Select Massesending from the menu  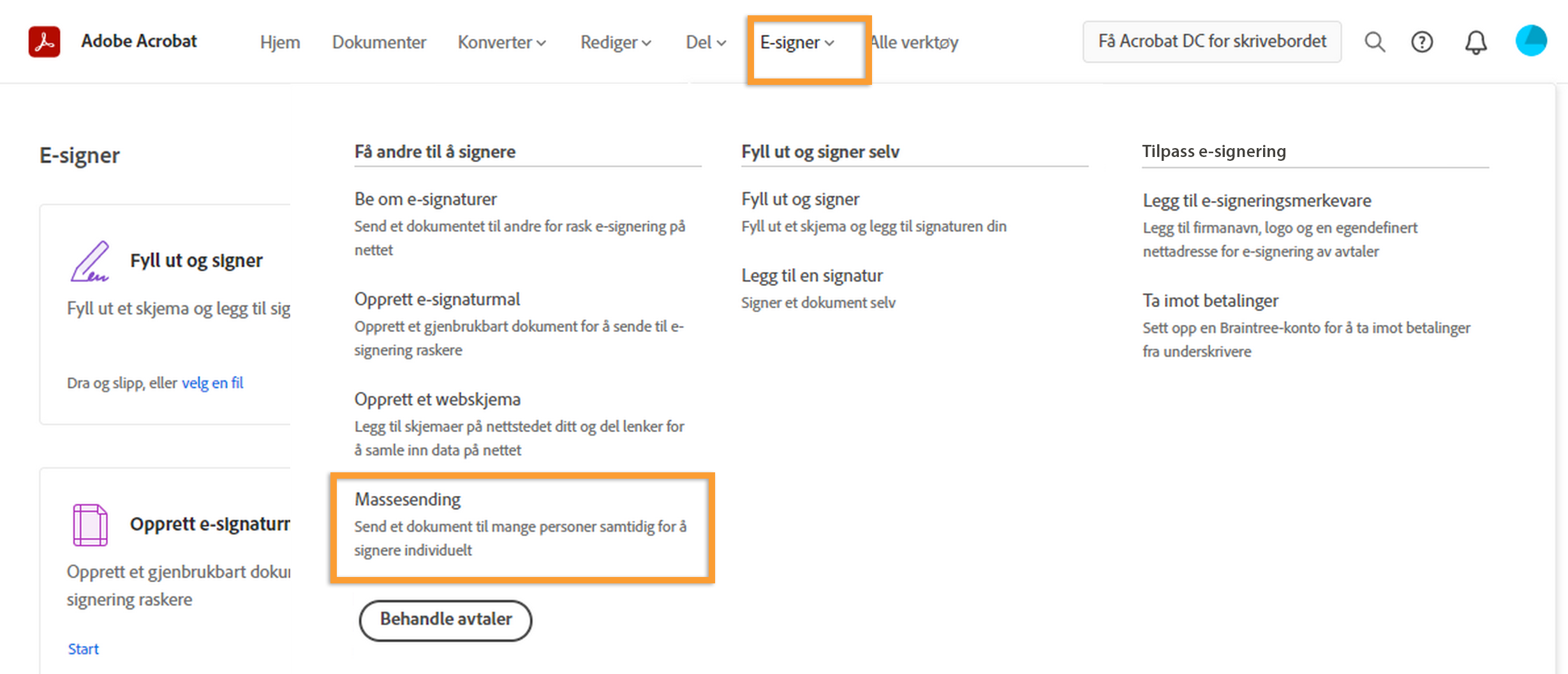pos(408,500)
